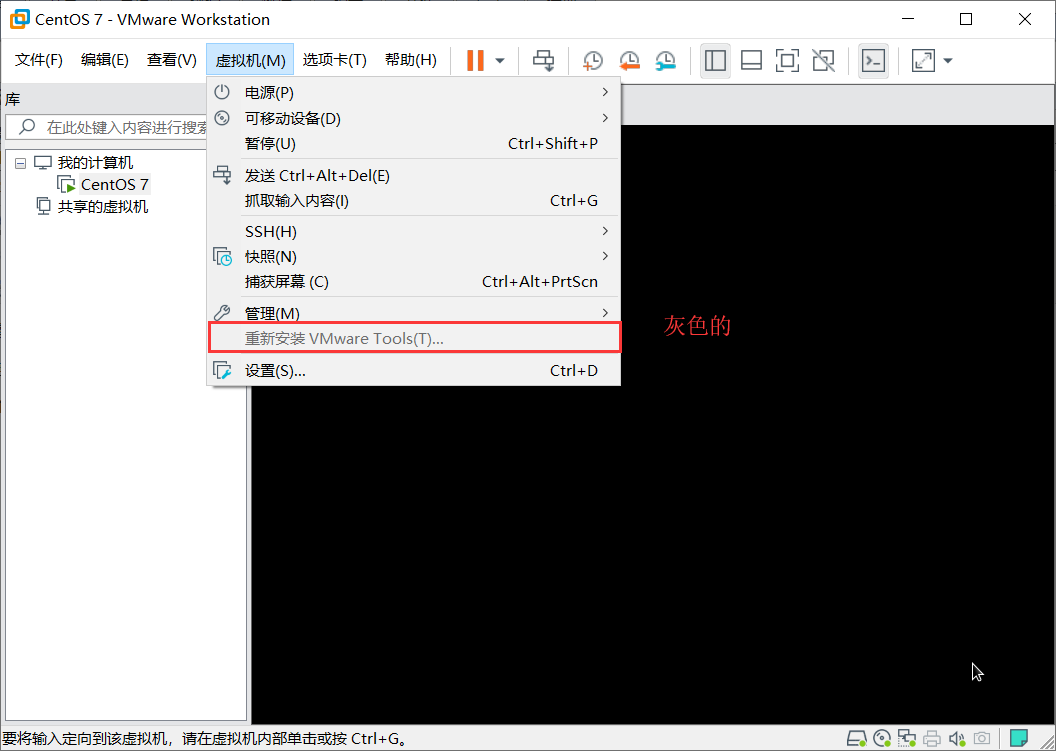
Task: Click the VMware Workstation title bar logo
Action: coord(20,19)
